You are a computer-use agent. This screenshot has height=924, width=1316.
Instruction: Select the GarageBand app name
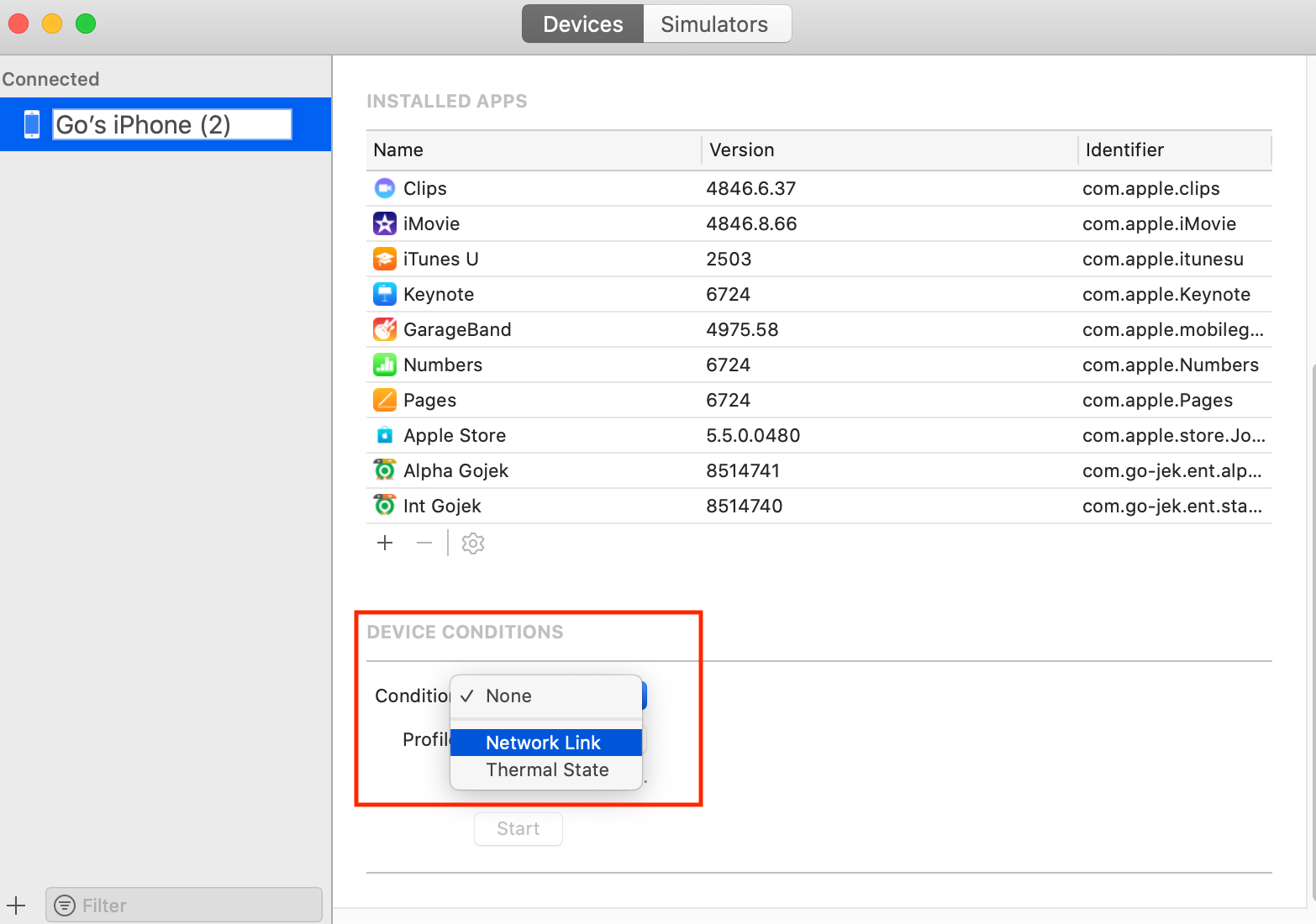point(457,329)
